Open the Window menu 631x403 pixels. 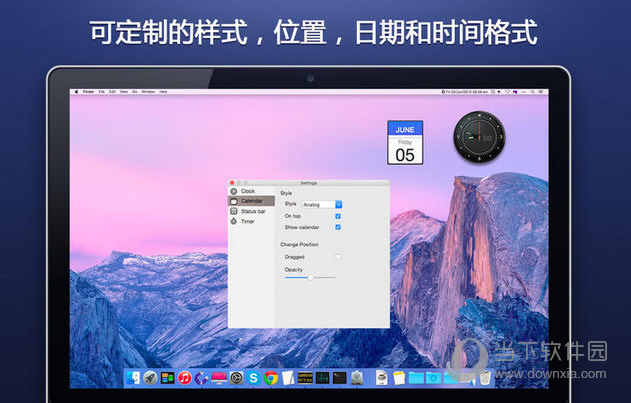(148, 92)
